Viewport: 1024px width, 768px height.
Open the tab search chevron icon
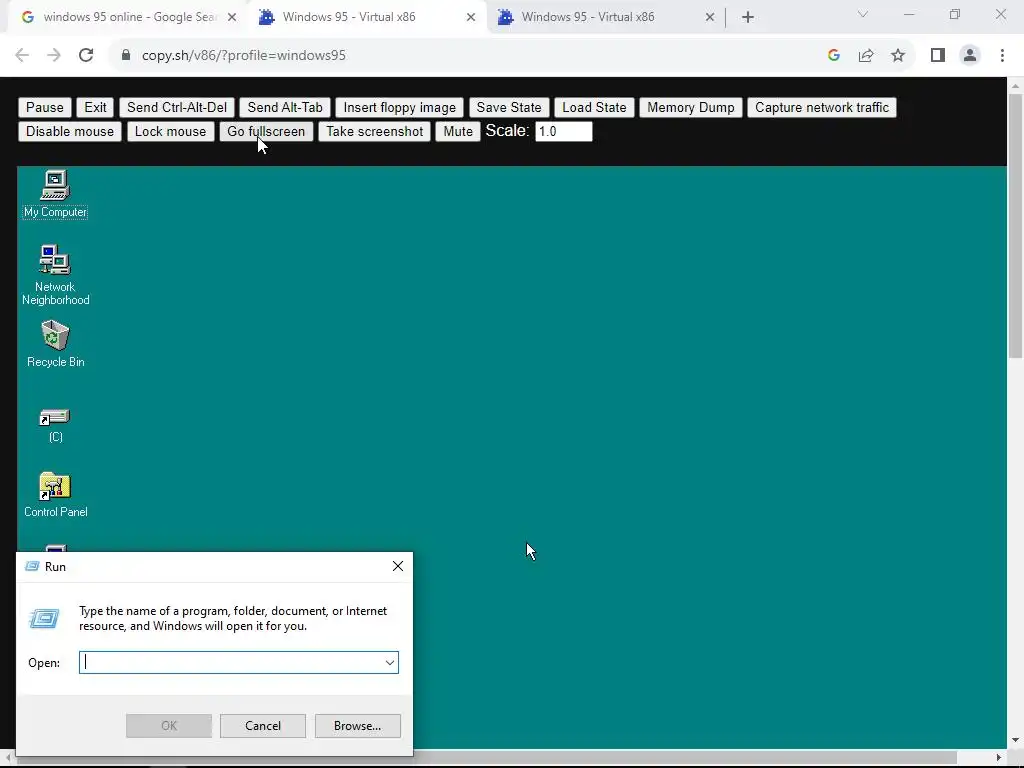863,14
